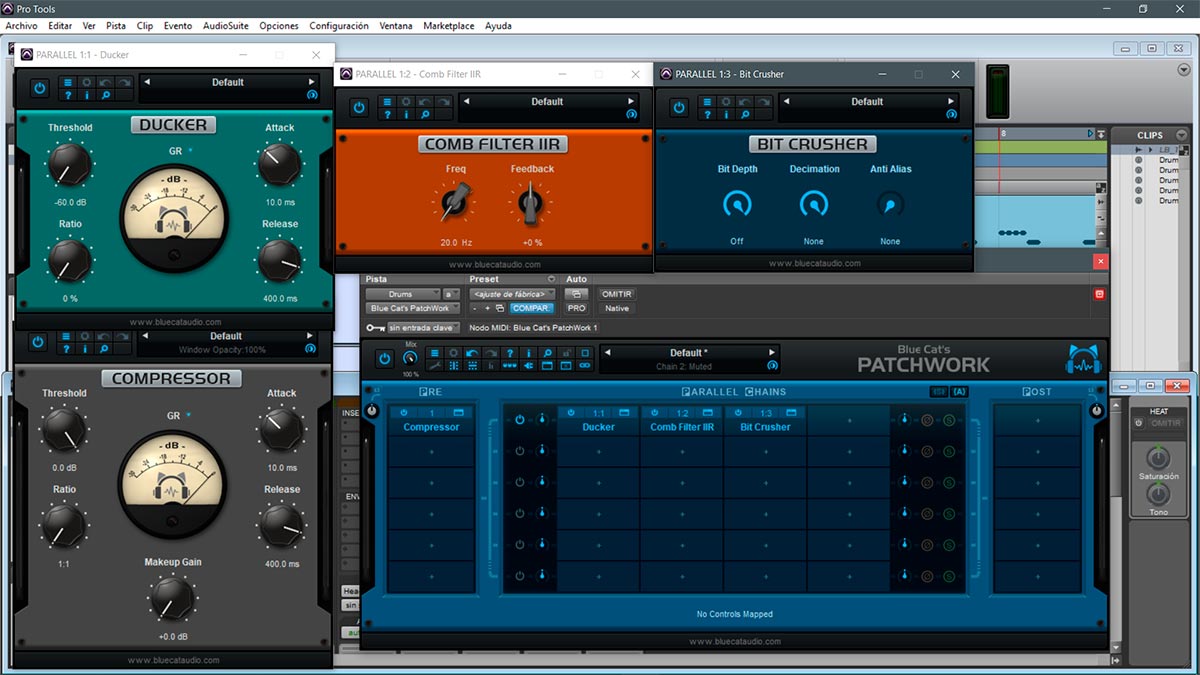The width and height of the screenshot is (1200, 675).
Task: Open sin entrada clave key input dropdown
Action: coord(423,327)
